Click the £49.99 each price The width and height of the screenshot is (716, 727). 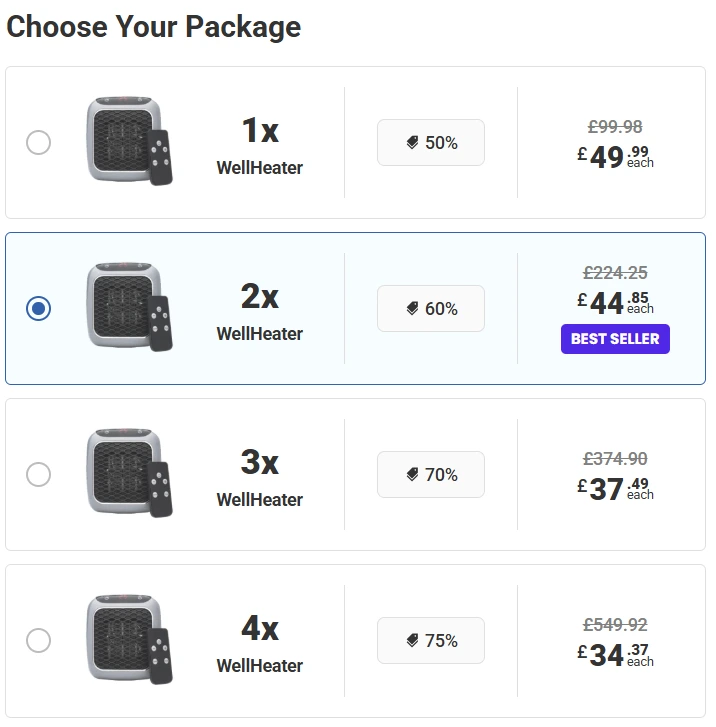615,157
